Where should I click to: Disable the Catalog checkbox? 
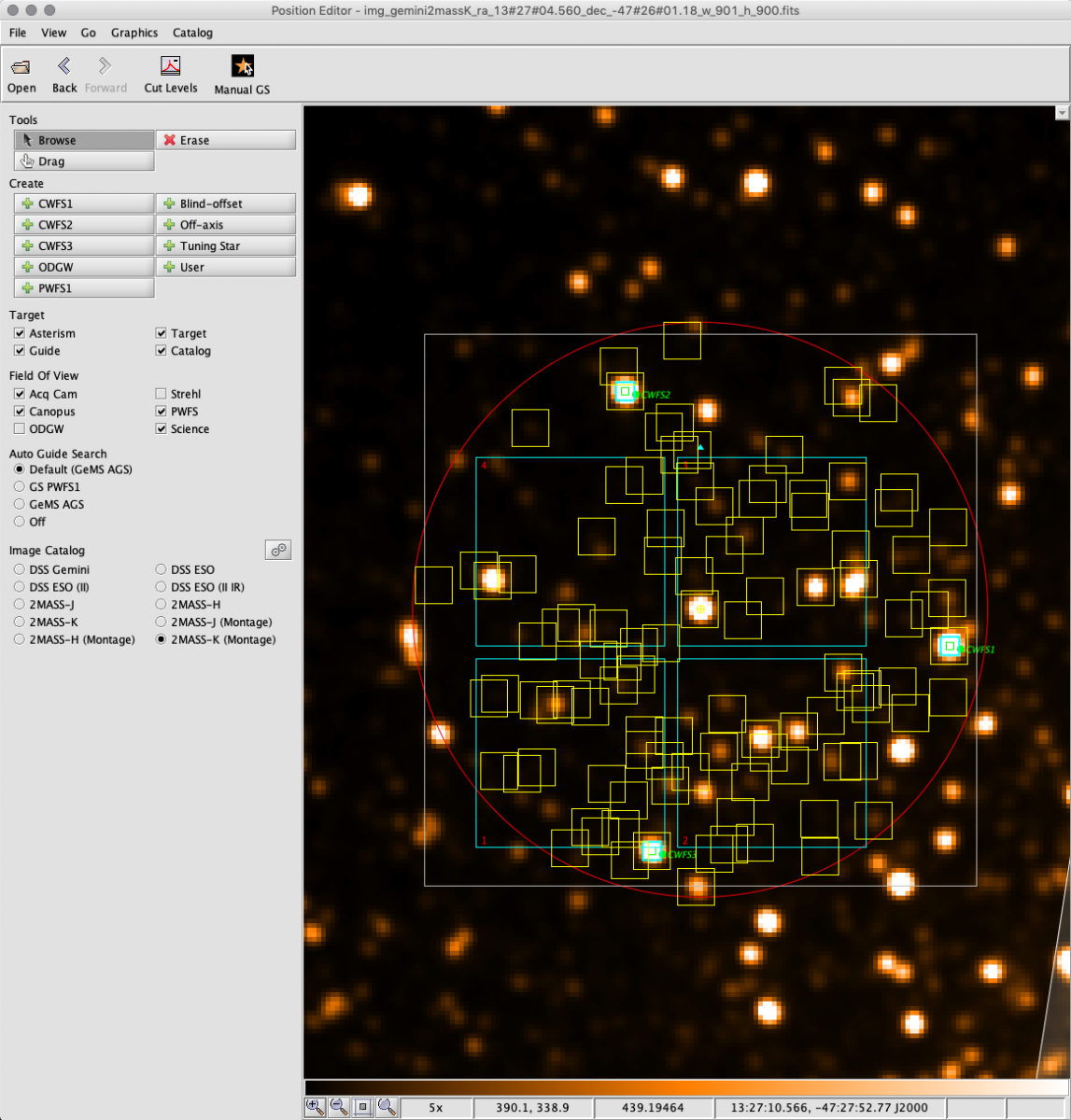pos(162,351)
